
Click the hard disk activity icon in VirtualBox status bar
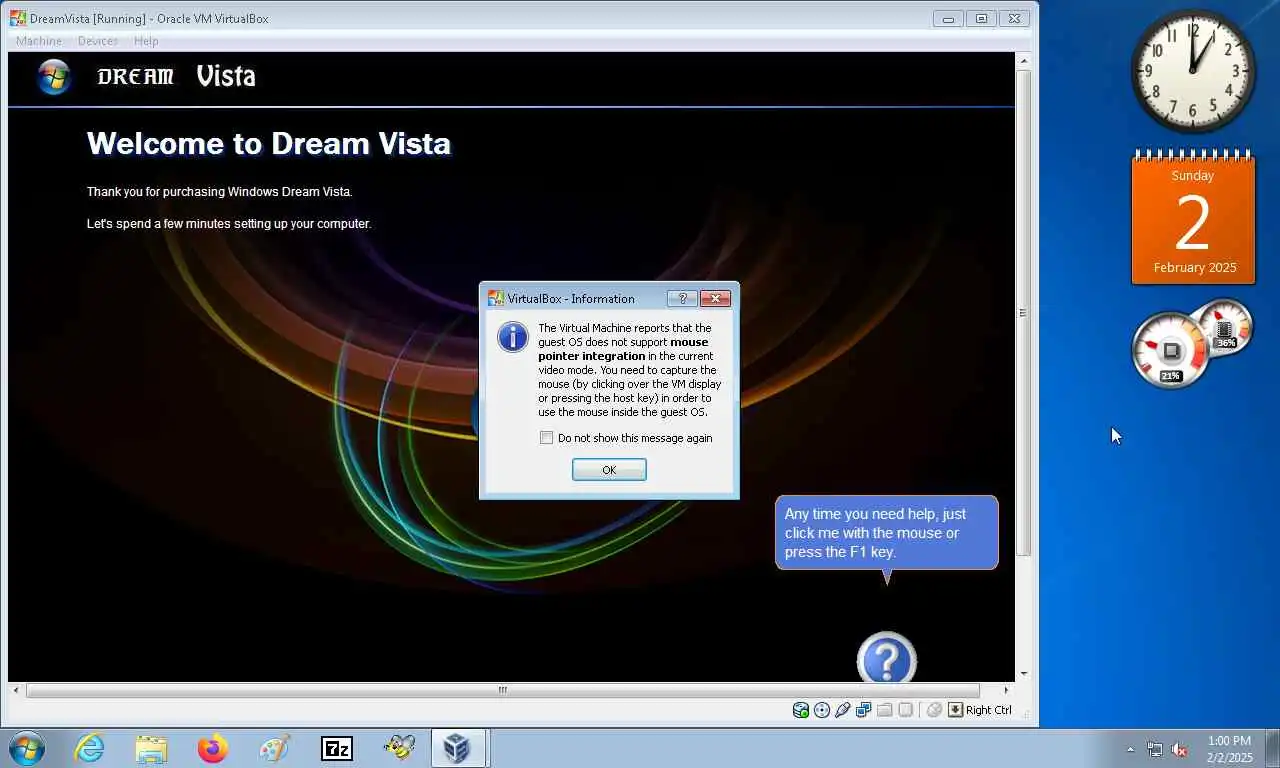pyautogui.click(x=801, y=710)
